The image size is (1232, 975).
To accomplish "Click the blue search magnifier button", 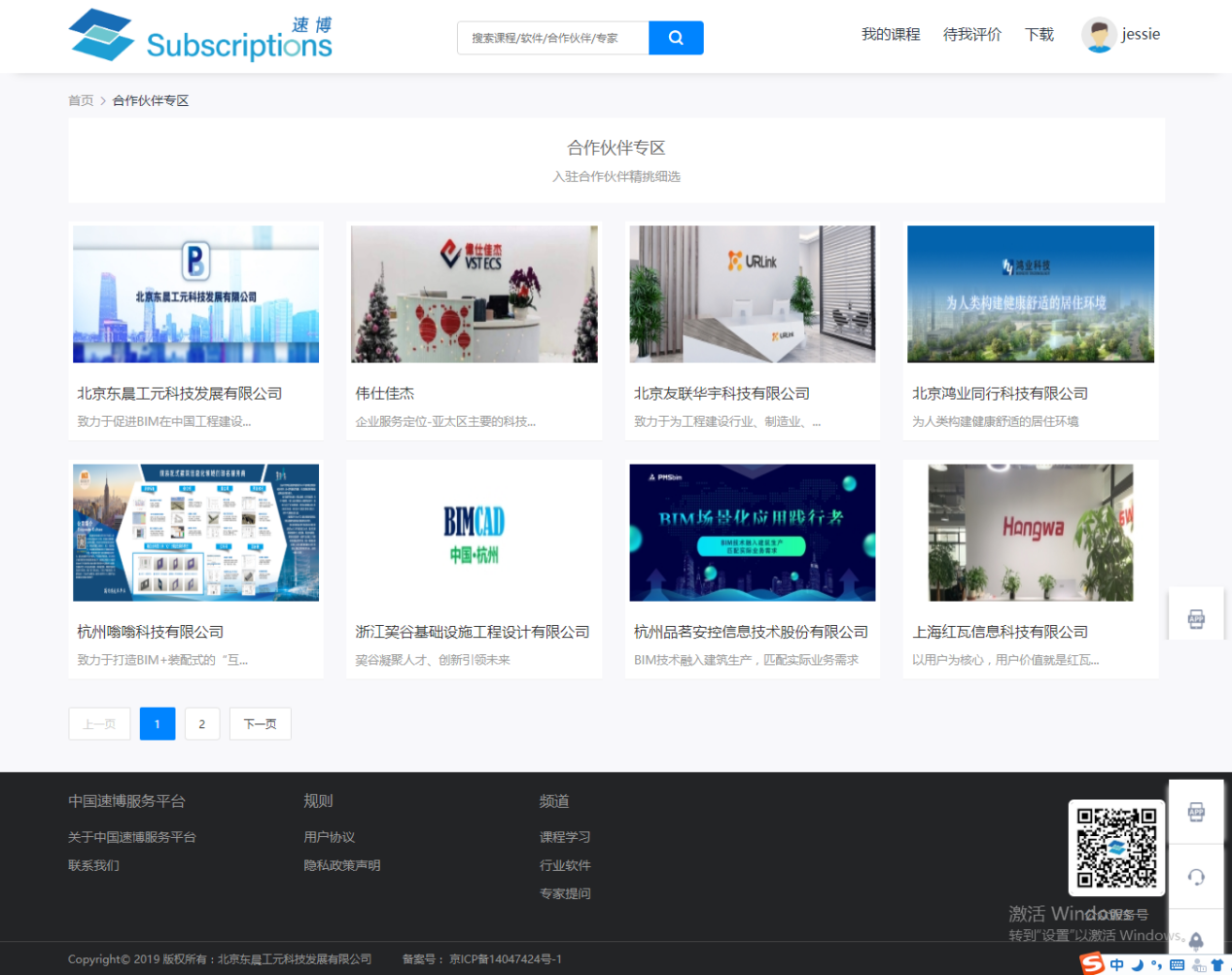I will [x=676, y=38].
